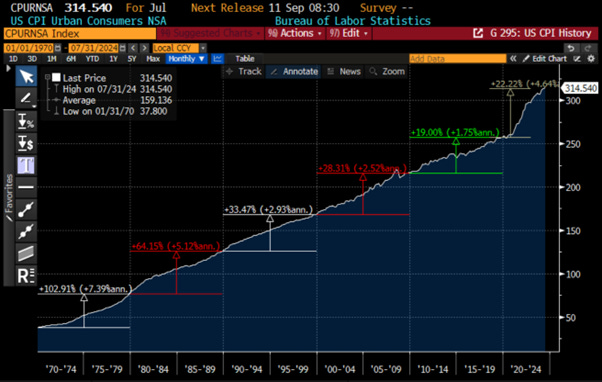The width and height of the screenshot is (602, 382).
Task: Click the 314.540 last price axis label
Action: coord(580,88)
